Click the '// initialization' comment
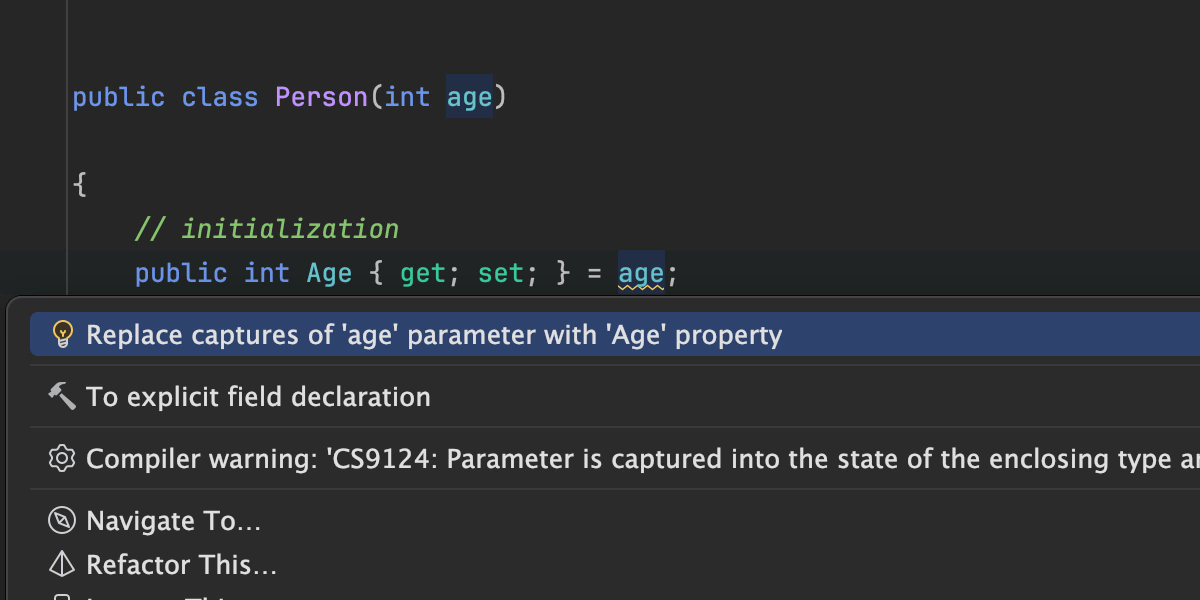This screenshot has height=600, width=1200. (x=267, y=229)
